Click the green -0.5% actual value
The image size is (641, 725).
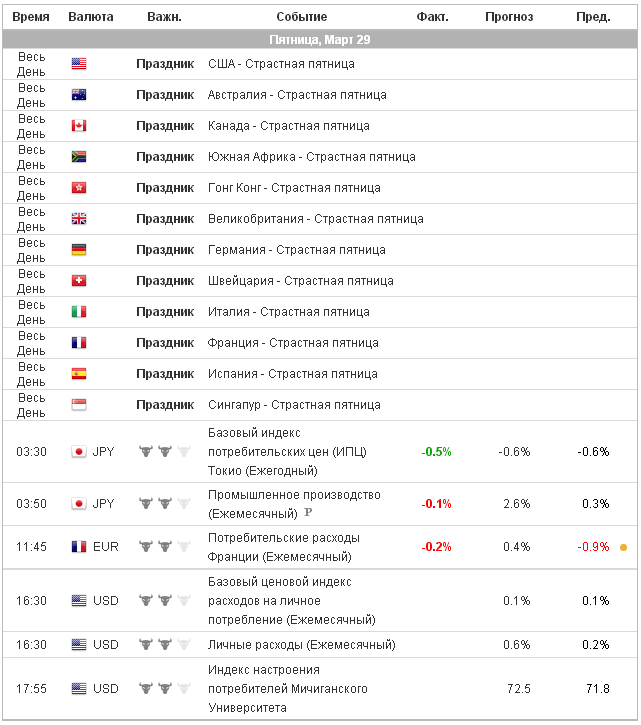coord(436,451)
